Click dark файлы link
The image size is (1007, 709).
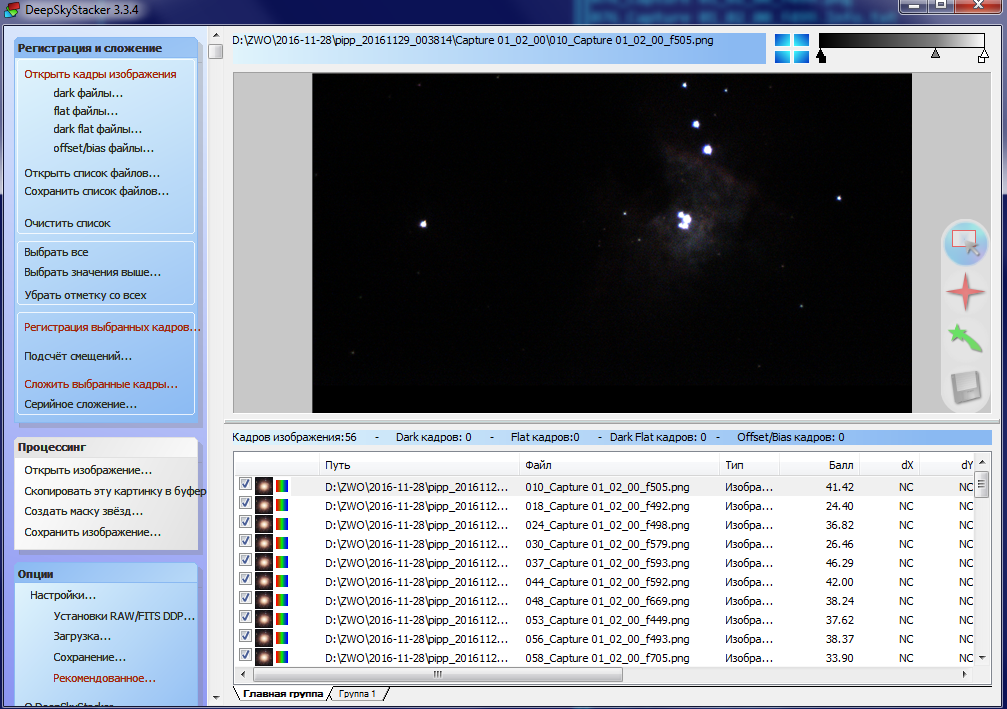(x=88, y=93)
